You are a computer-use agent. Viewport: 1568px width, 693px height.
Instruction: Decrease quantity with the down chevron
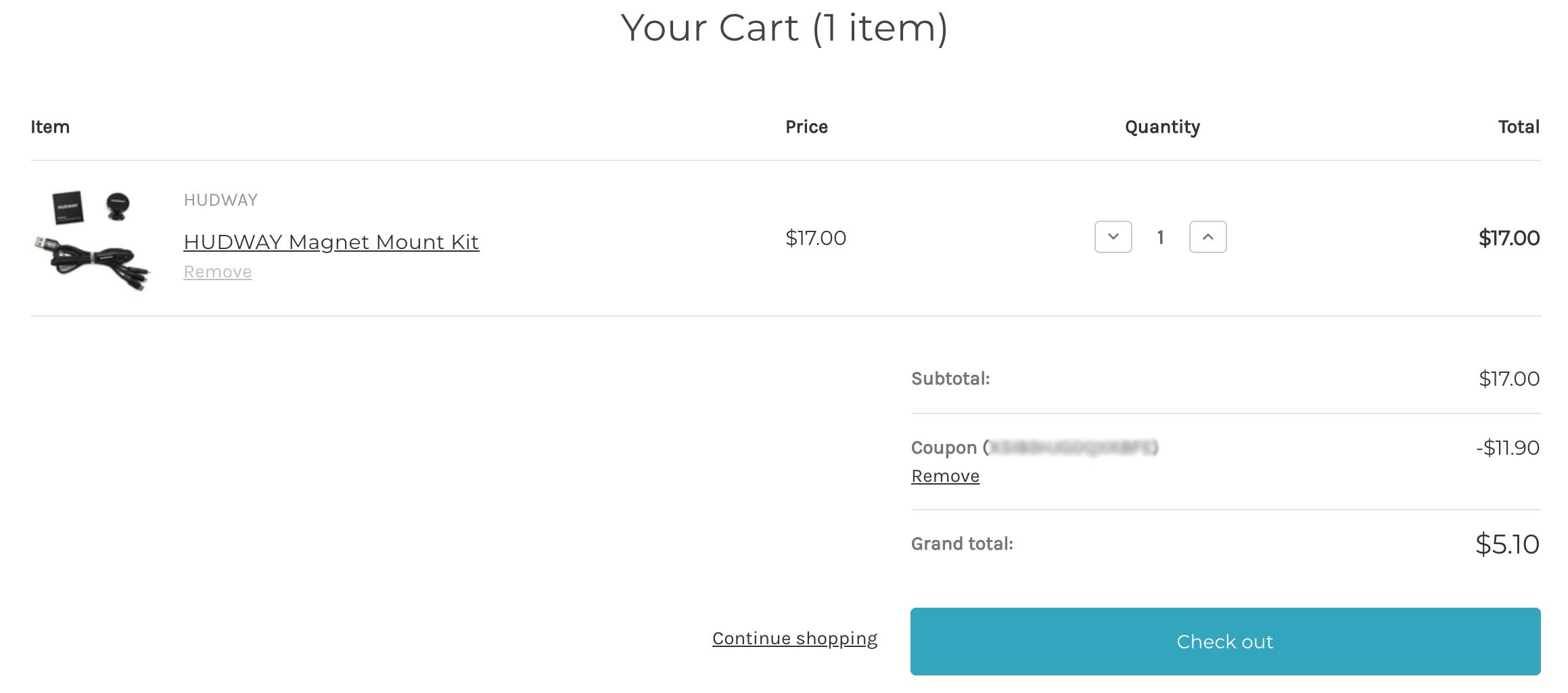click(x=1113, y=237)
